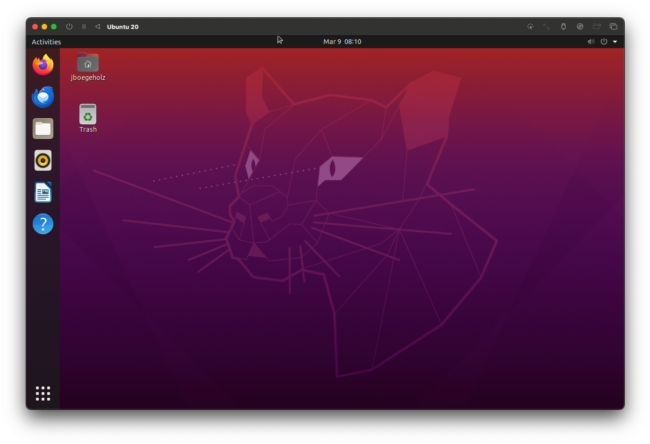Expand the system menu dropdown arrow
Viewport: 650px width, 444px height.
(615, 42)
